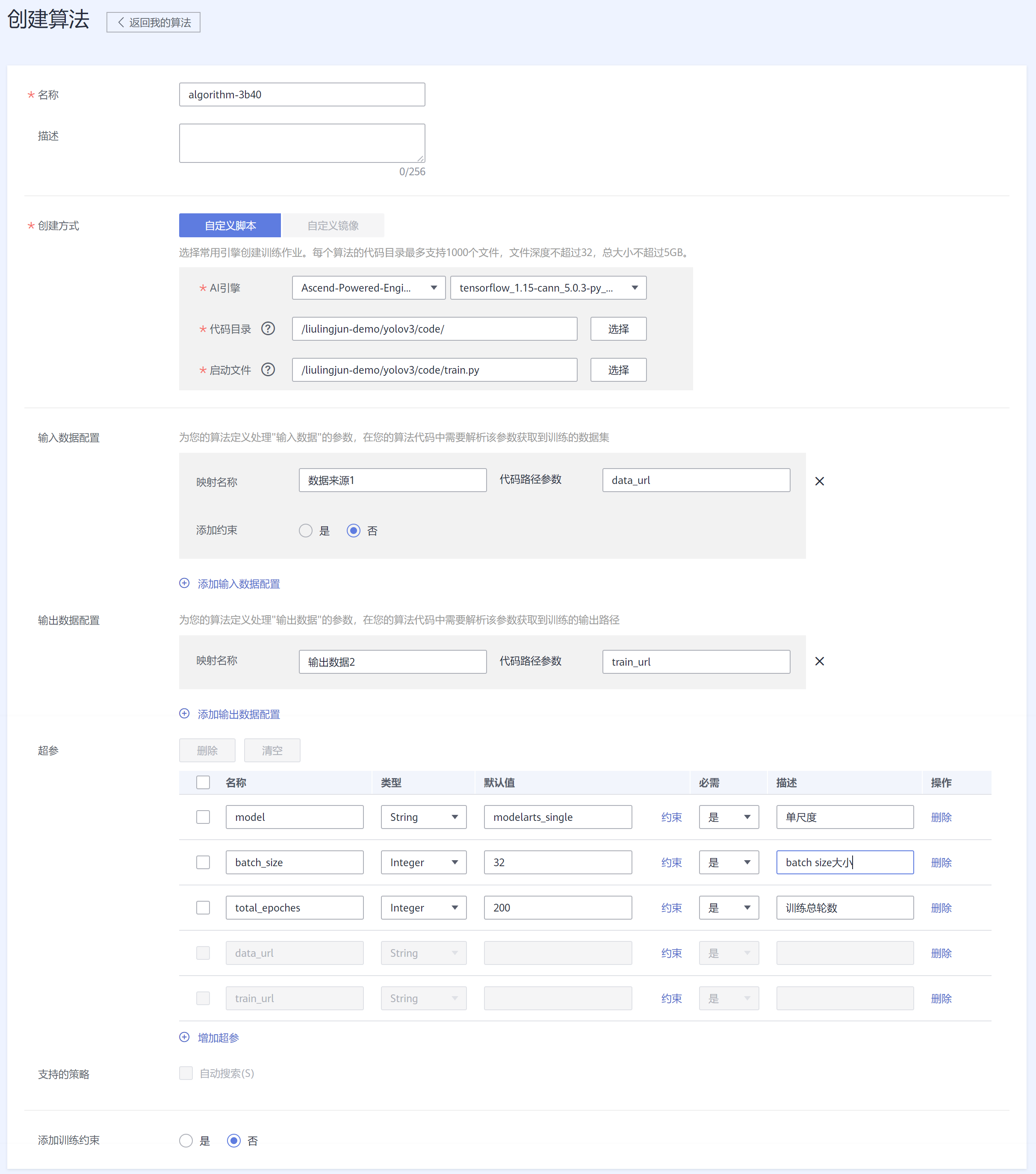Screen dimensions: 1036x1174
Task: Remove input mapping with X icon beside data_url
Action: pos(820,481)
